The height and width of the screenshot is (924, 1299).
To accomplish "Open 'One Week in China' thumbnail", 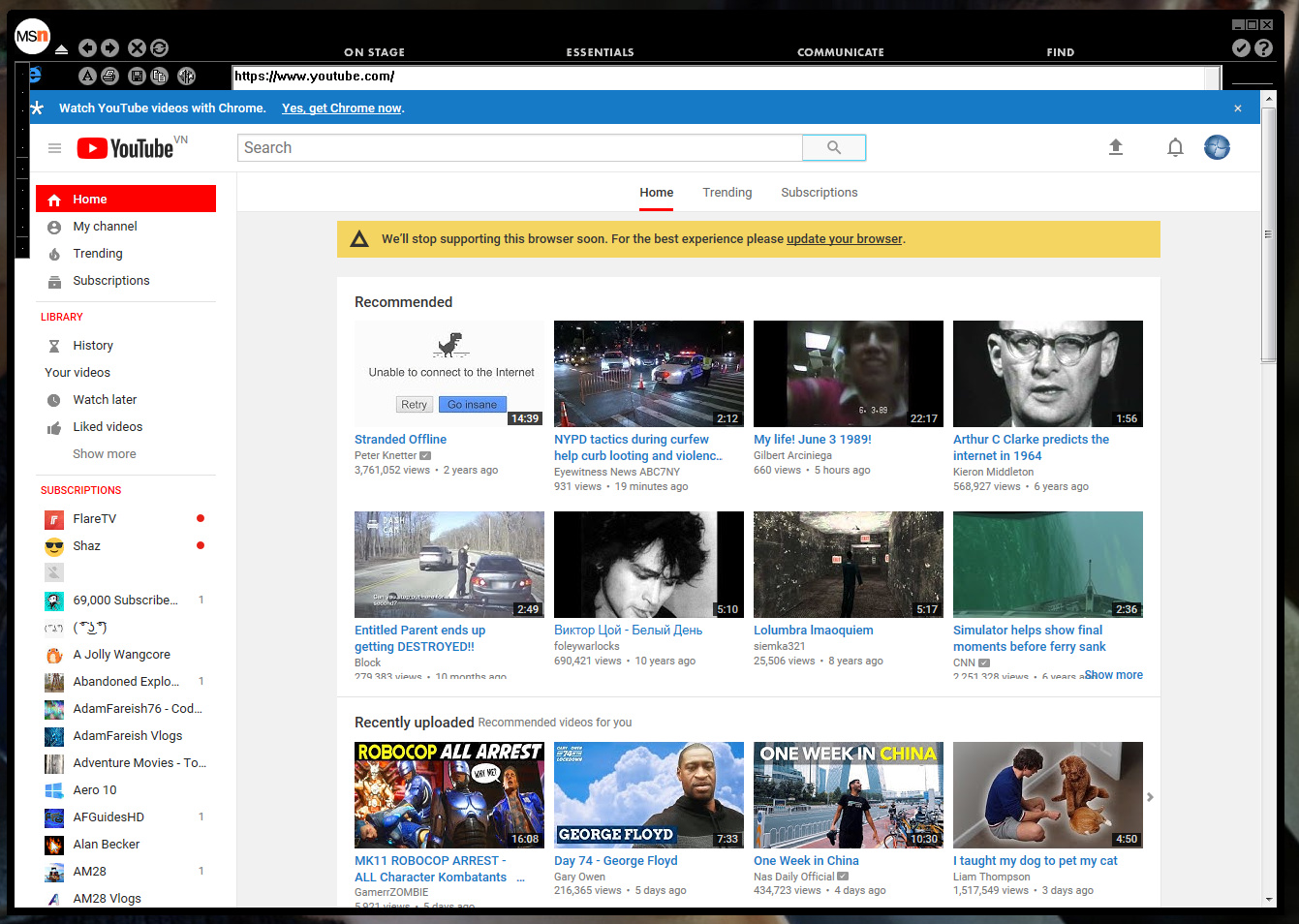I will pos(849,795).
